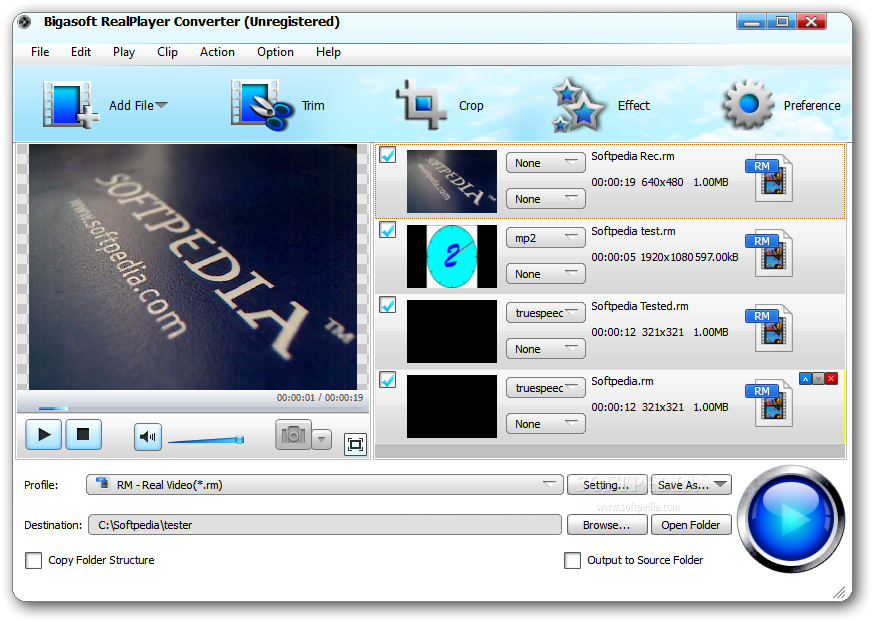
Task: Click RM format icon for Softpedia test.rm
Action: pos(769,253)
